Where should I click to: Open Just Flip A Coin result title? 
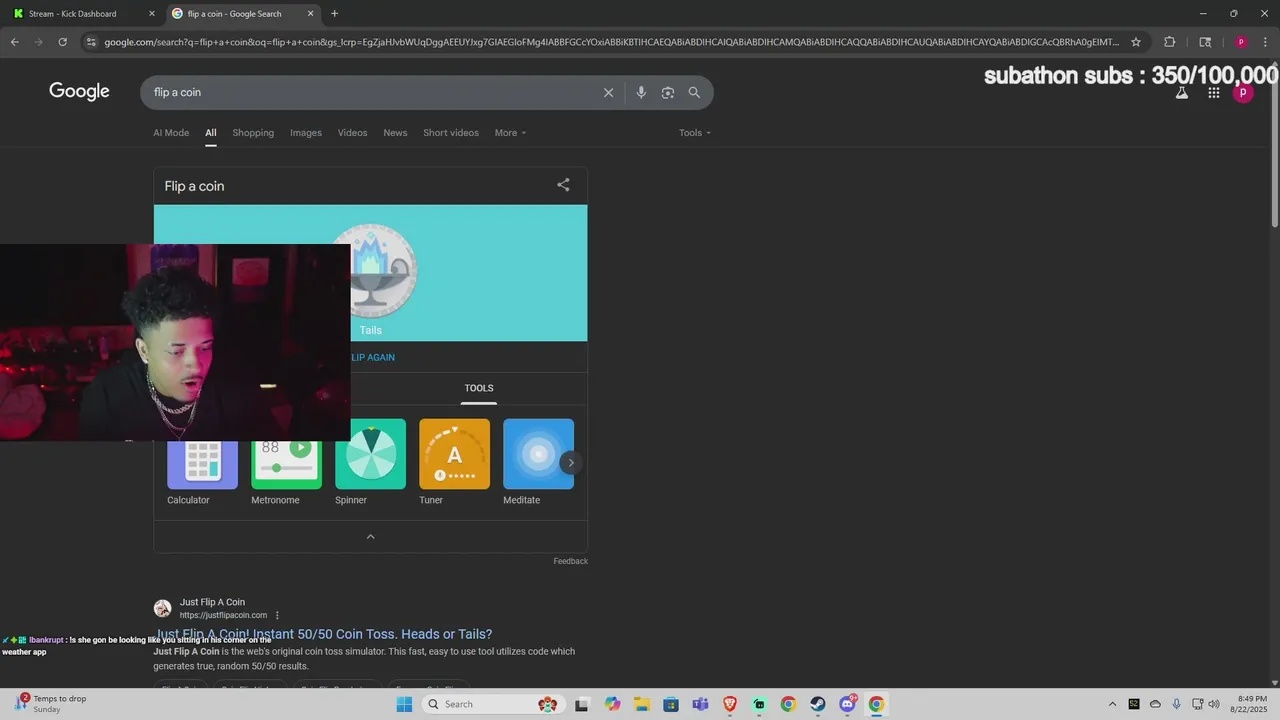point(324,634)
